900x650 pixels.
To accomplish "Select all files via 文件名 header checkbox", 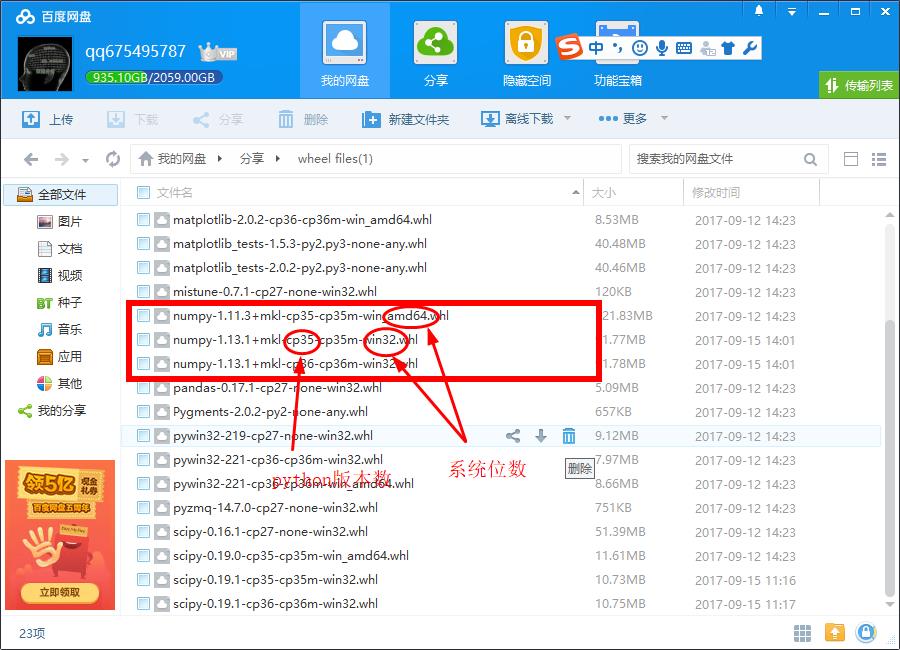I will pos(143,192).
